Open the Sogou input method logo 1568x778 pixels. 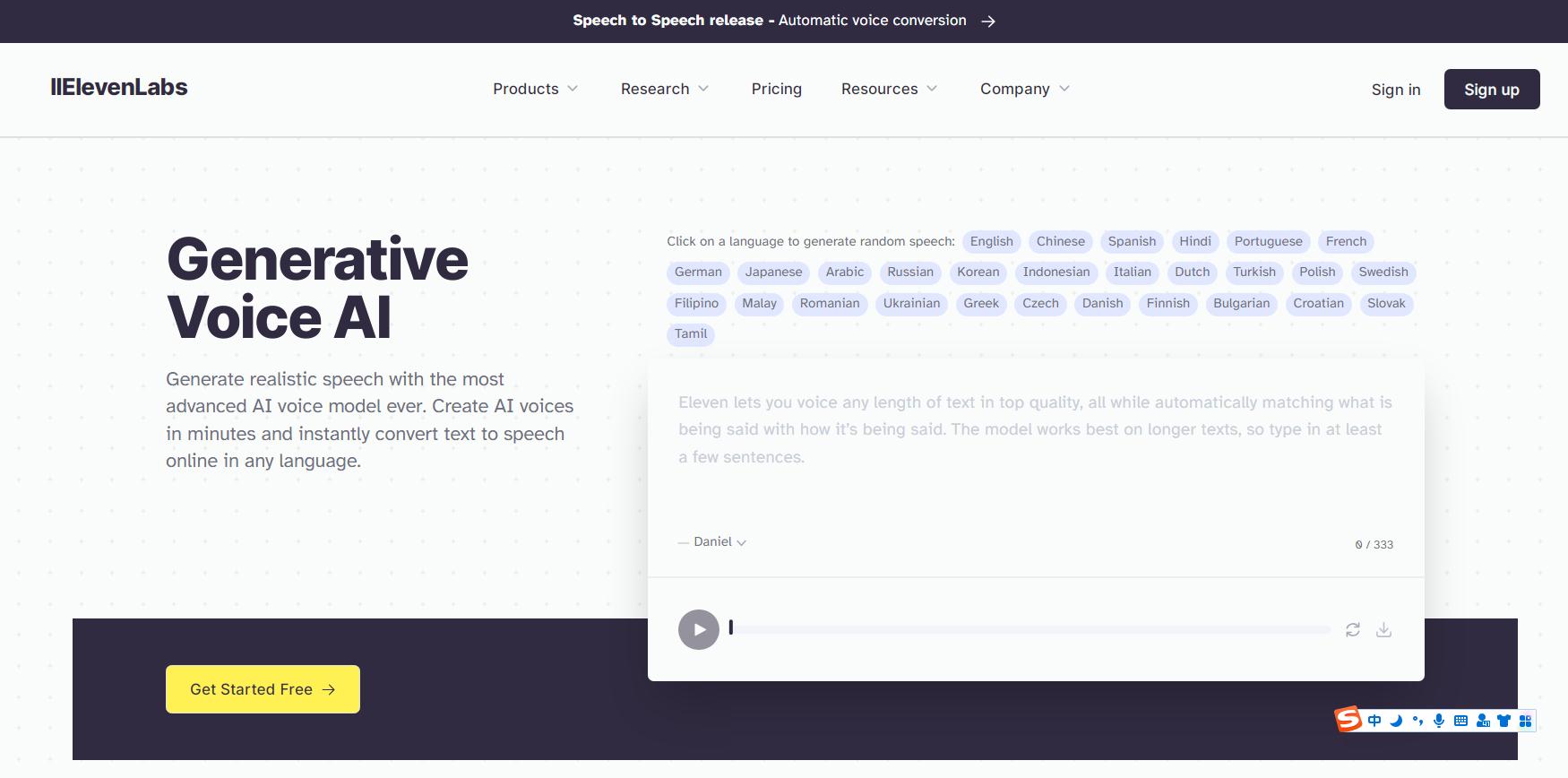coord(1348,719)
